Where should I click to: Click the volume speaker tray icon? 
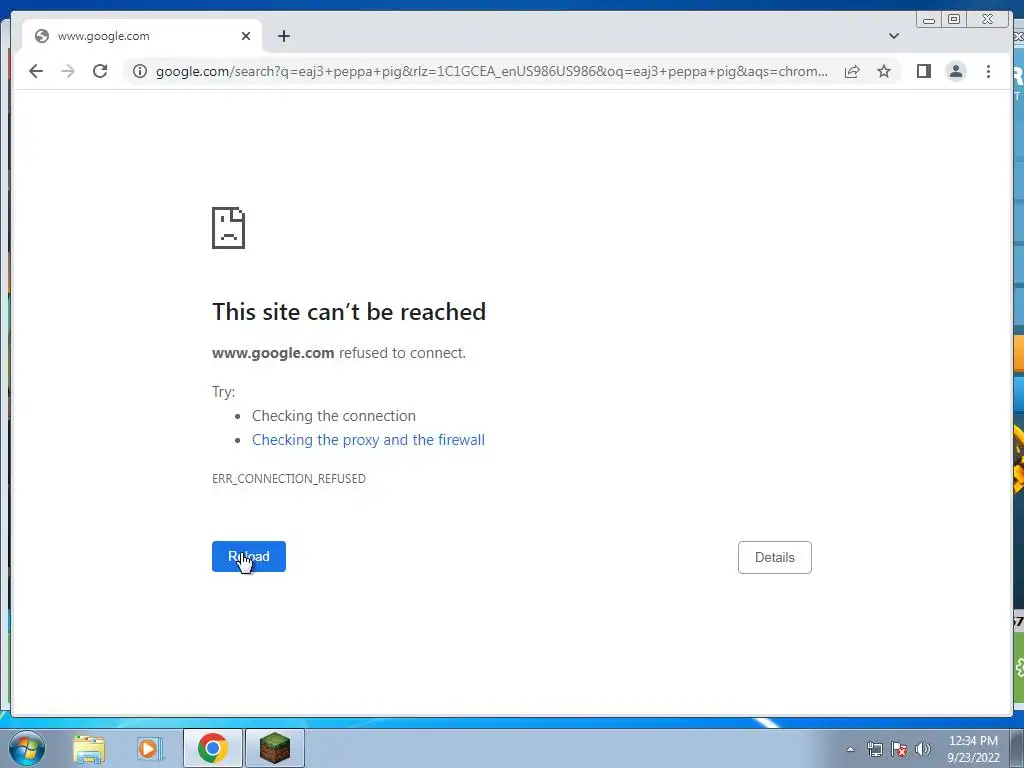coord(923,749)
